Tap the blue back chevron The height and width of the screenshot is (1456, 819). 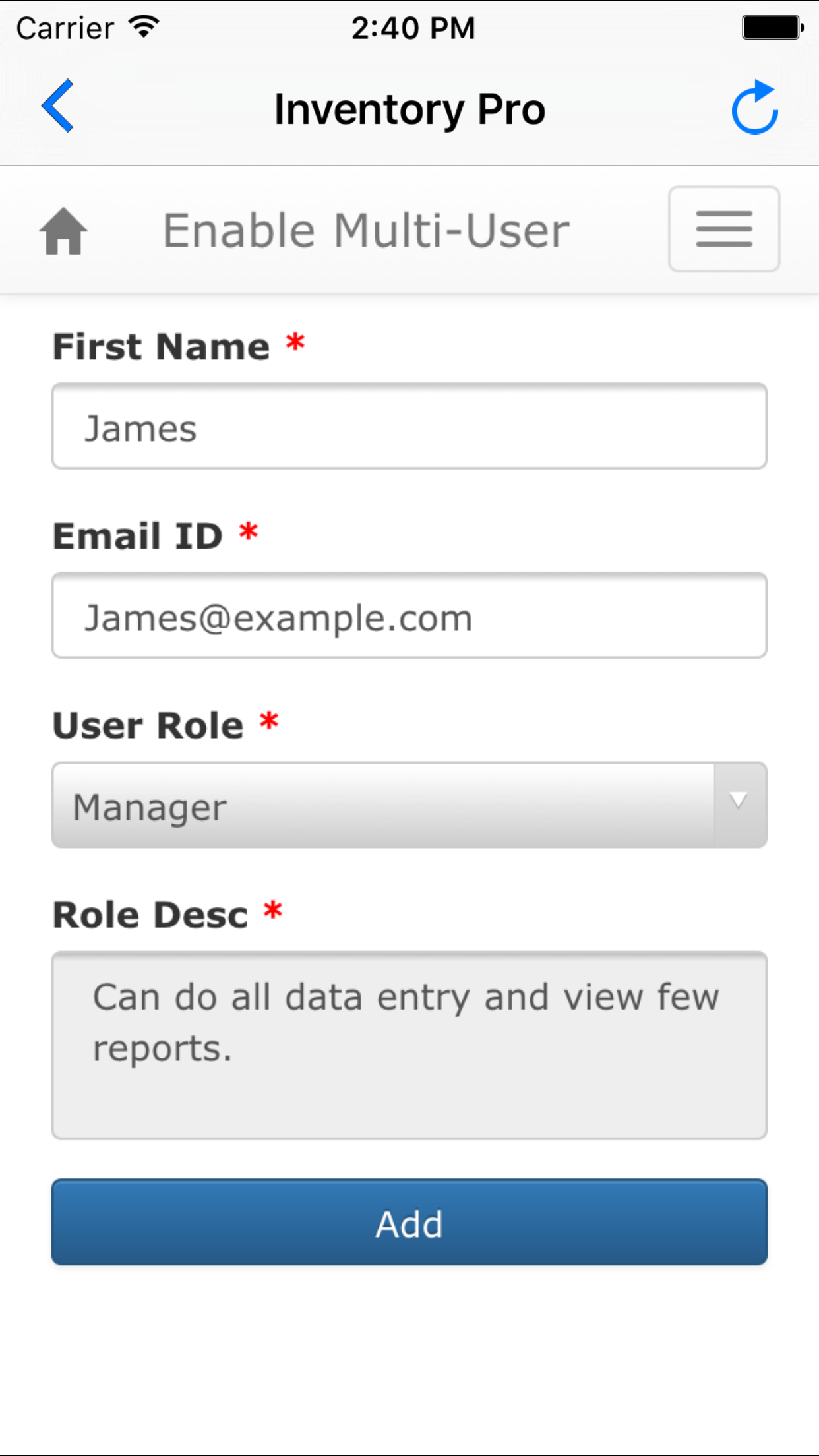(x=58, y=106)
